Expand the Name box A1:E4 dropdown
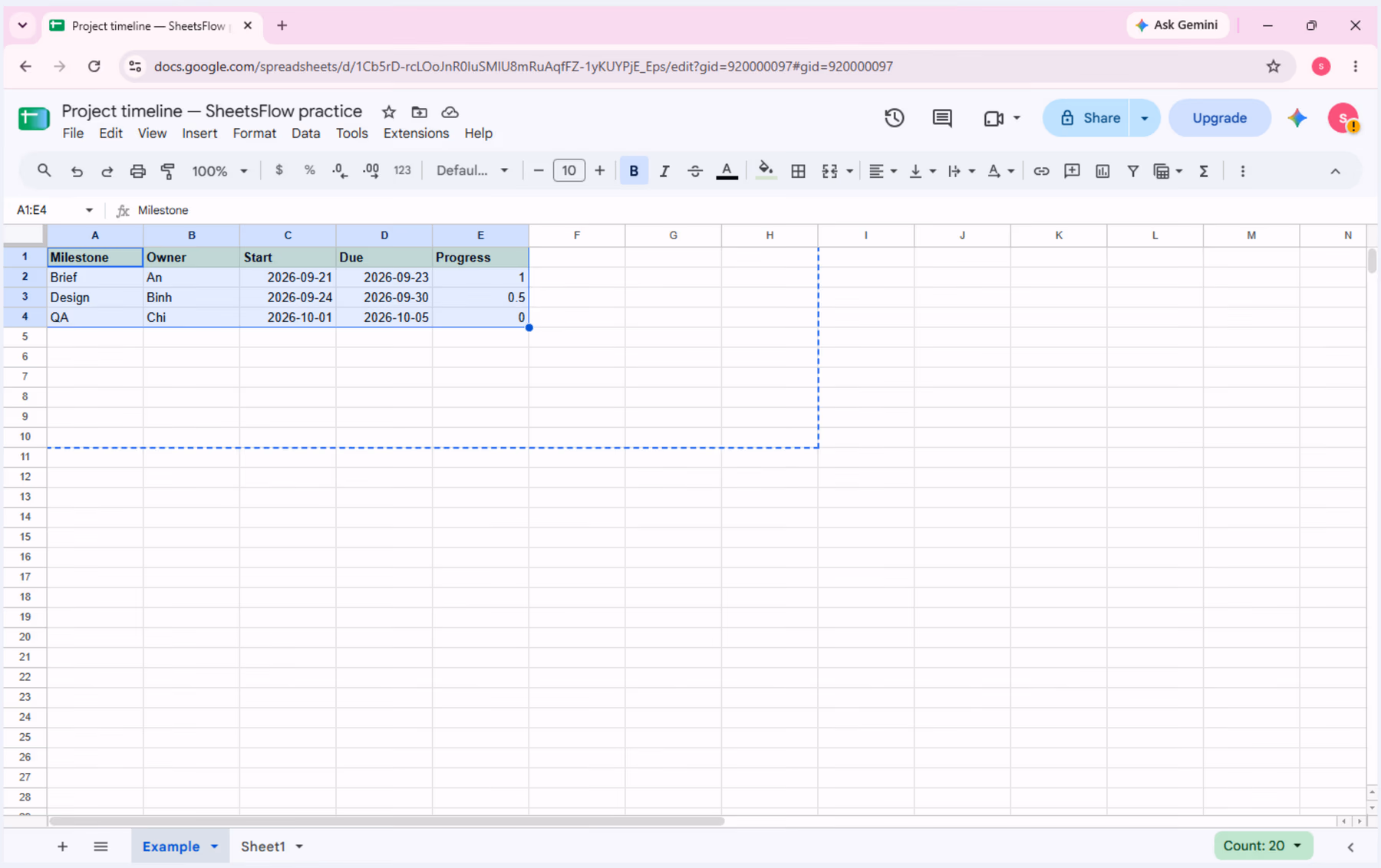 89,210
